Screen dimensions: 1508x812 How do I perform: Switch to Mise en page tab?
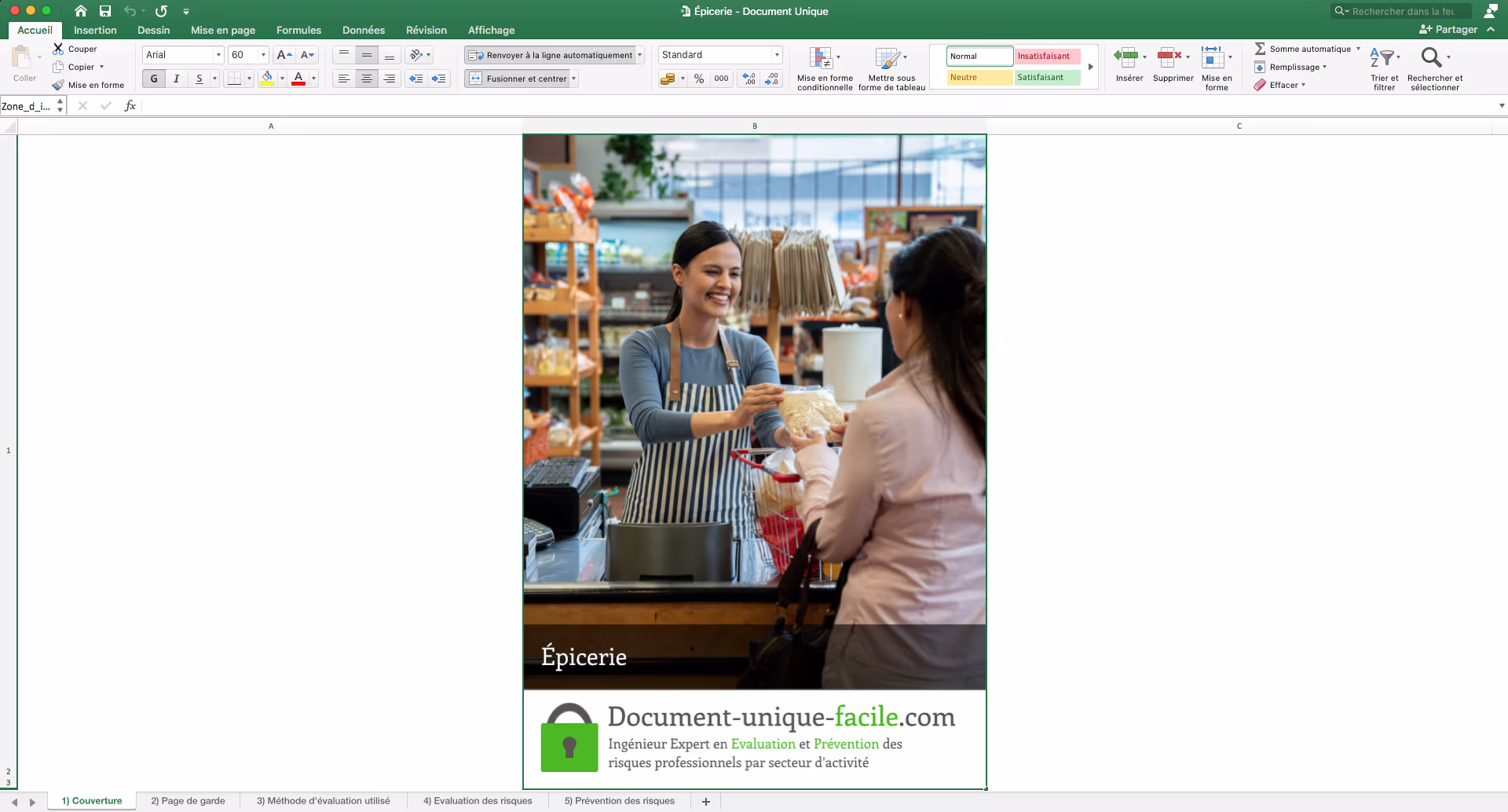click(x=223, y=30)
